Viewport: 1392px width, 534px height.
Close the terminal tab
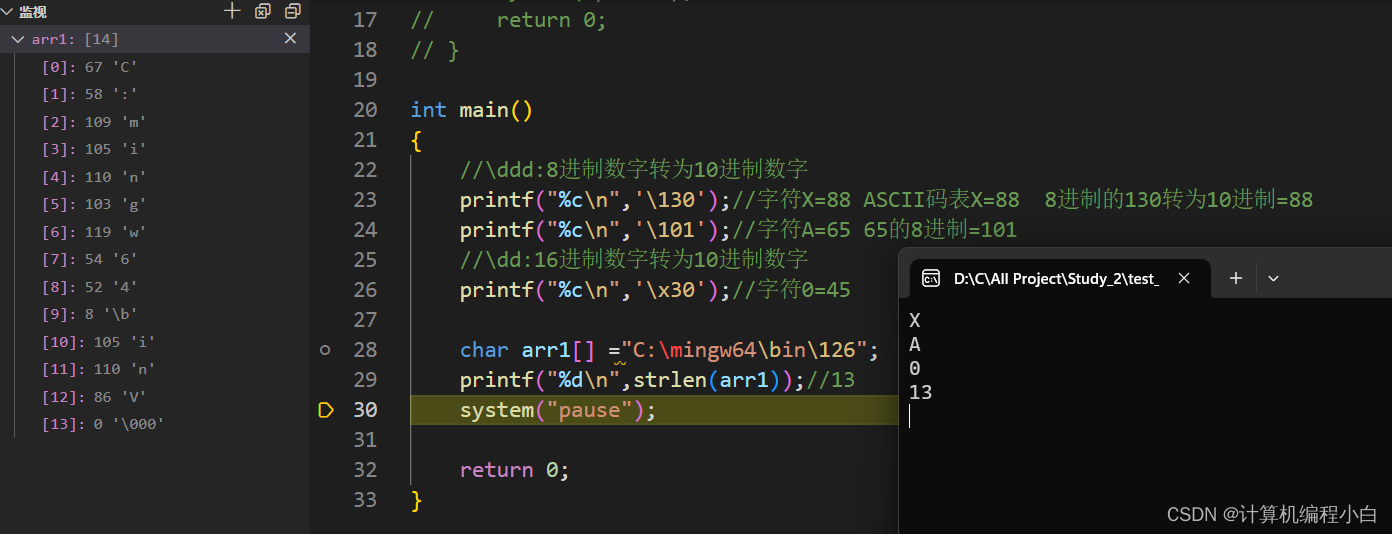click(1184, 279)
